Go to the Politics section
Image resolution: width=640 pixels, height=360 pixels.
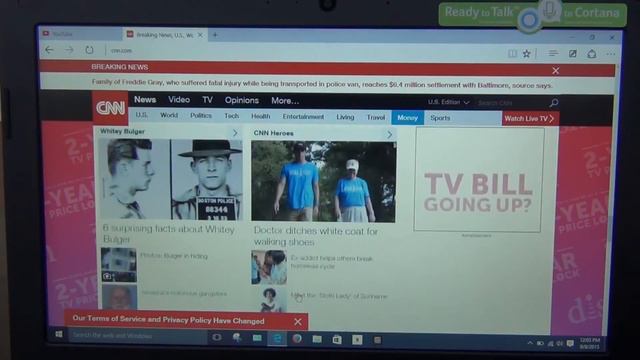point(201,116)
